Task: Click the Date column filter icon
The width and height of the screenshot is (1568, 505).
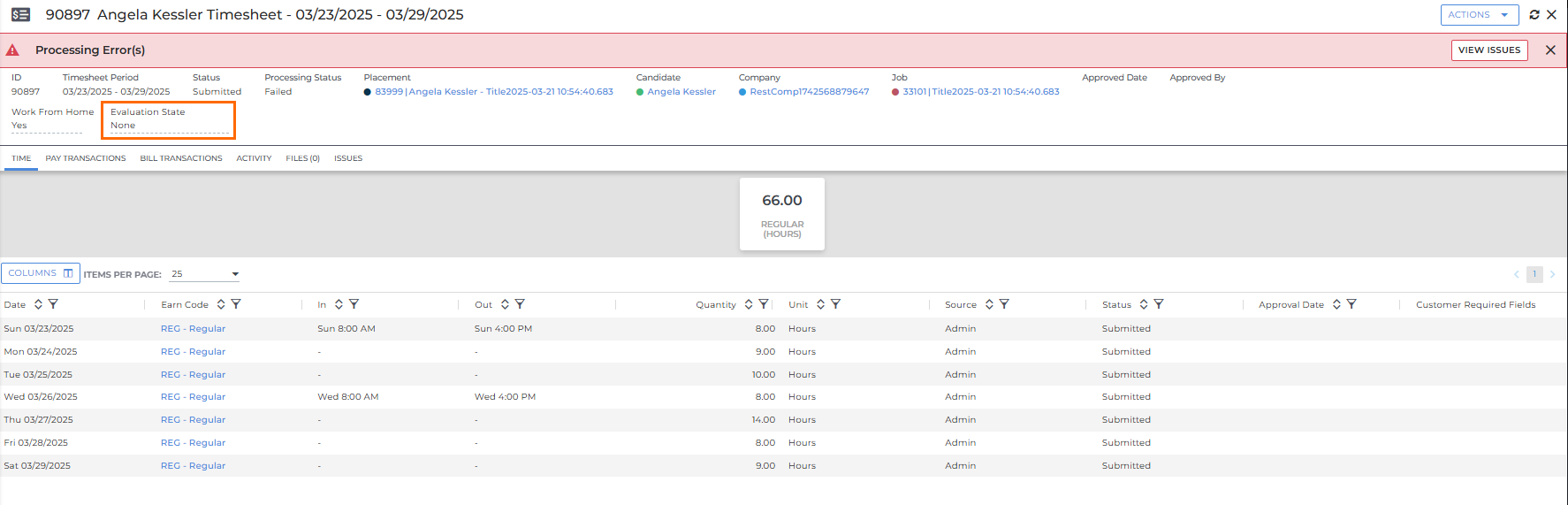Action: click(x=53, y=304)
